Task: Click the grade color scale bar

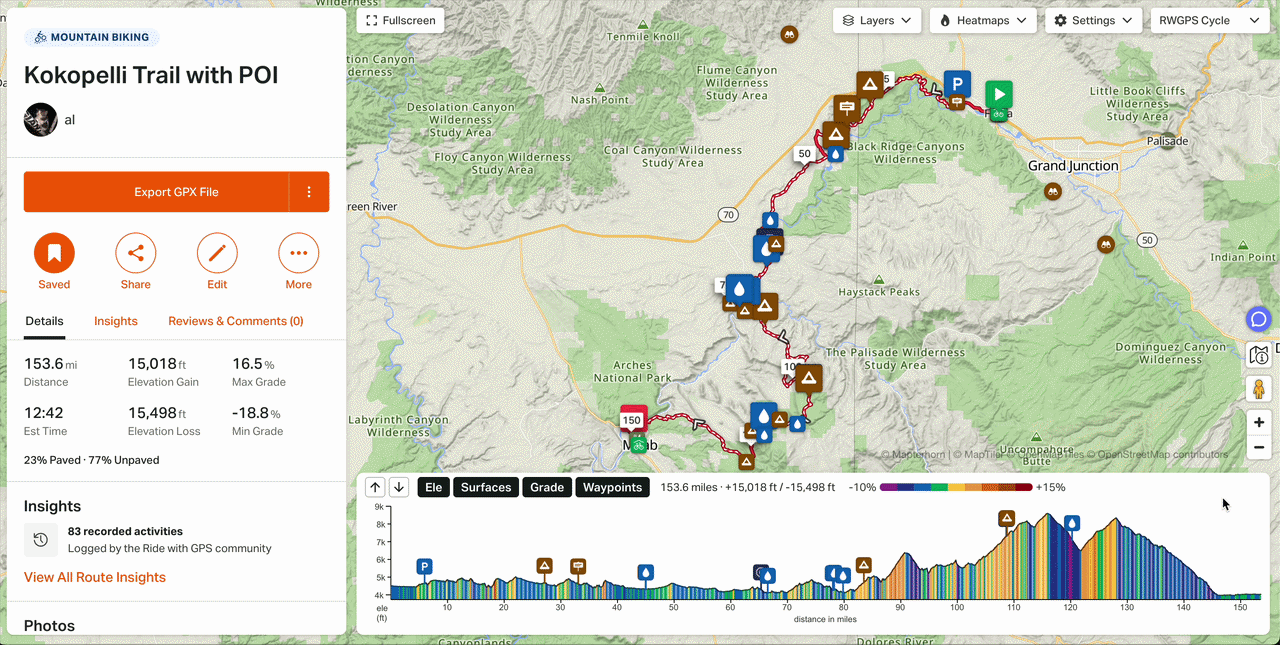Action: [956, 487]
